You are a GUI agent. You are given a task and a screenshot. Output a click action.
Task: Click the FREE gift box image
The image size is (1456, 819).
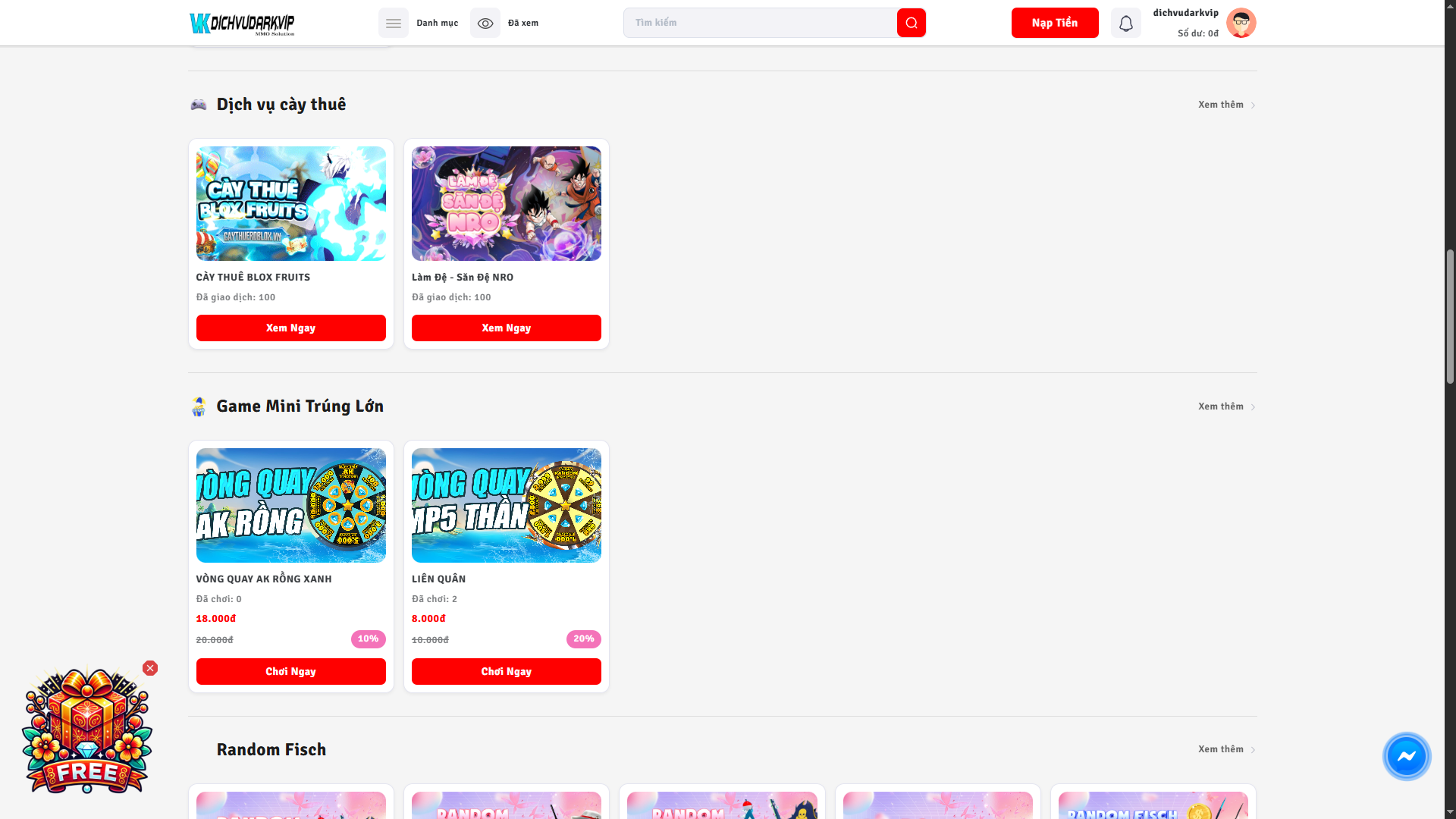point(86,730)
